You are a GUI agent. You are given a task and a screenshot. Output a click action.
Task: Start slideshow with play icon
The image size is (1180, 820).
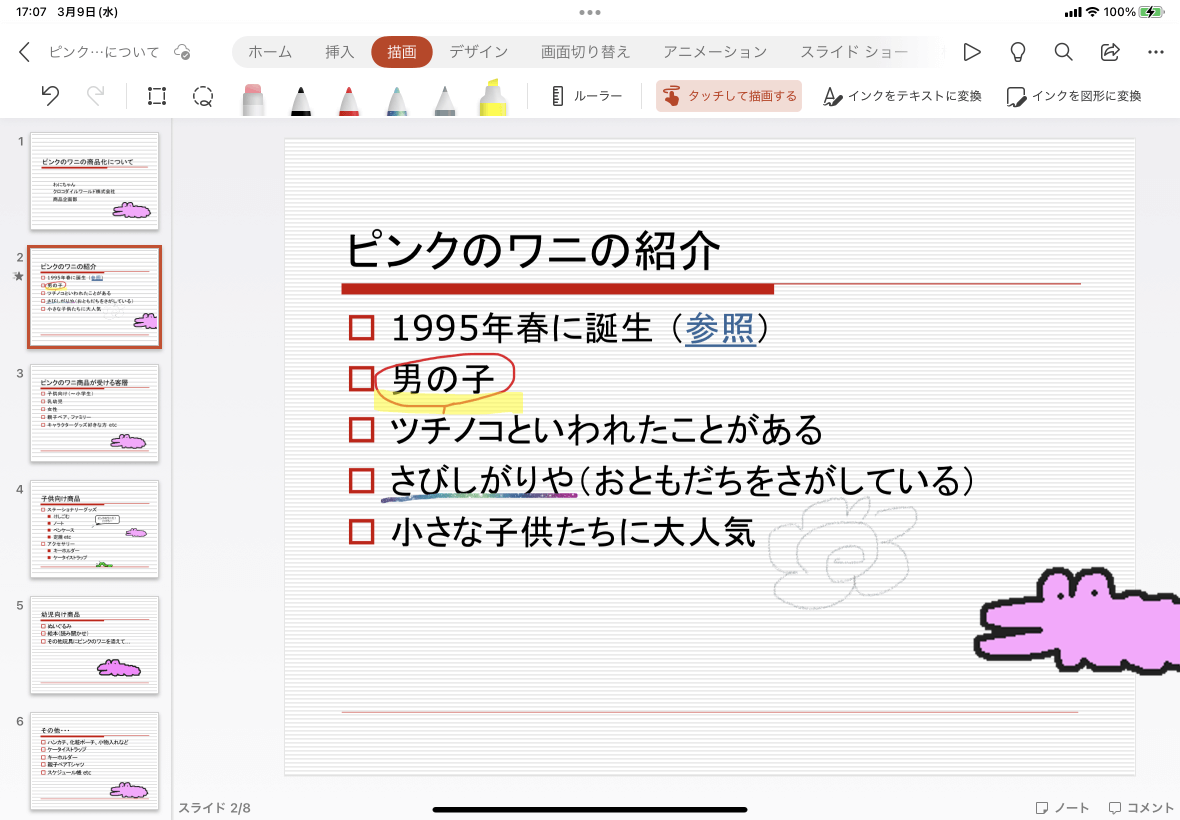coord(972,52)
